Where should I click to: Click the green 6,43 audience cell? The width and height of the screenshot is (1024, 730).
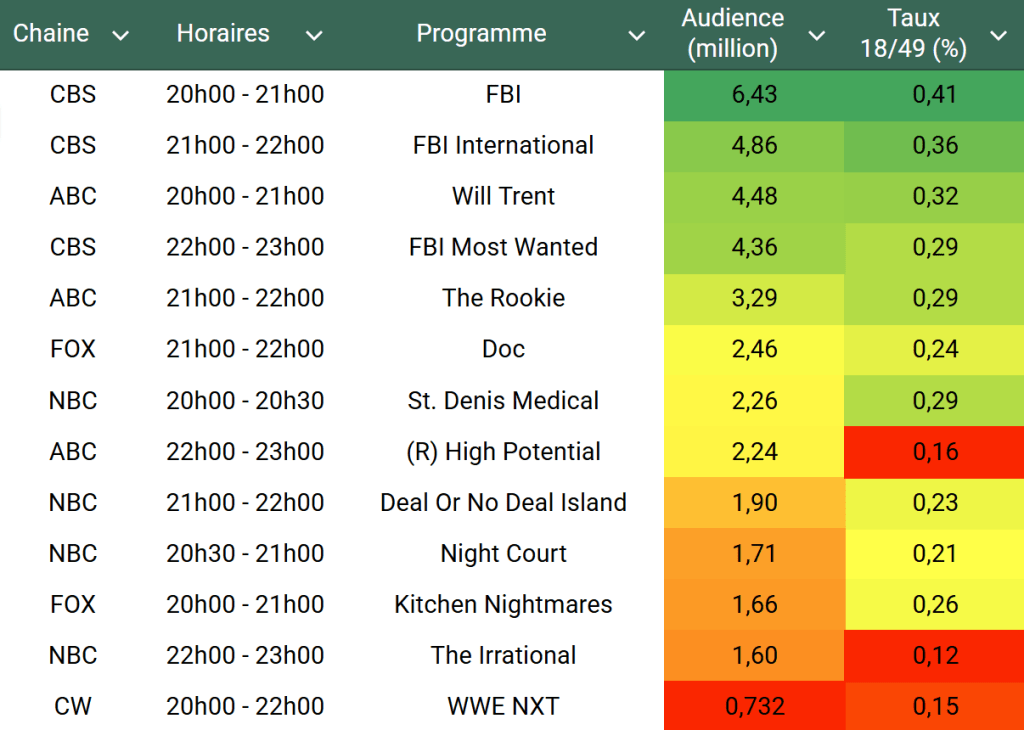(x=754, y=95)
